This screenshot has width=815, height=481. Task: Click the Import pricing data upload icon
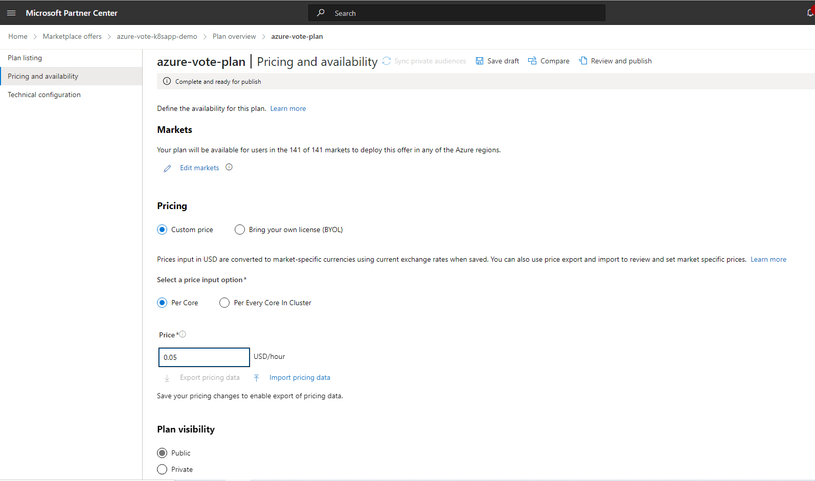tap(256, 378)
